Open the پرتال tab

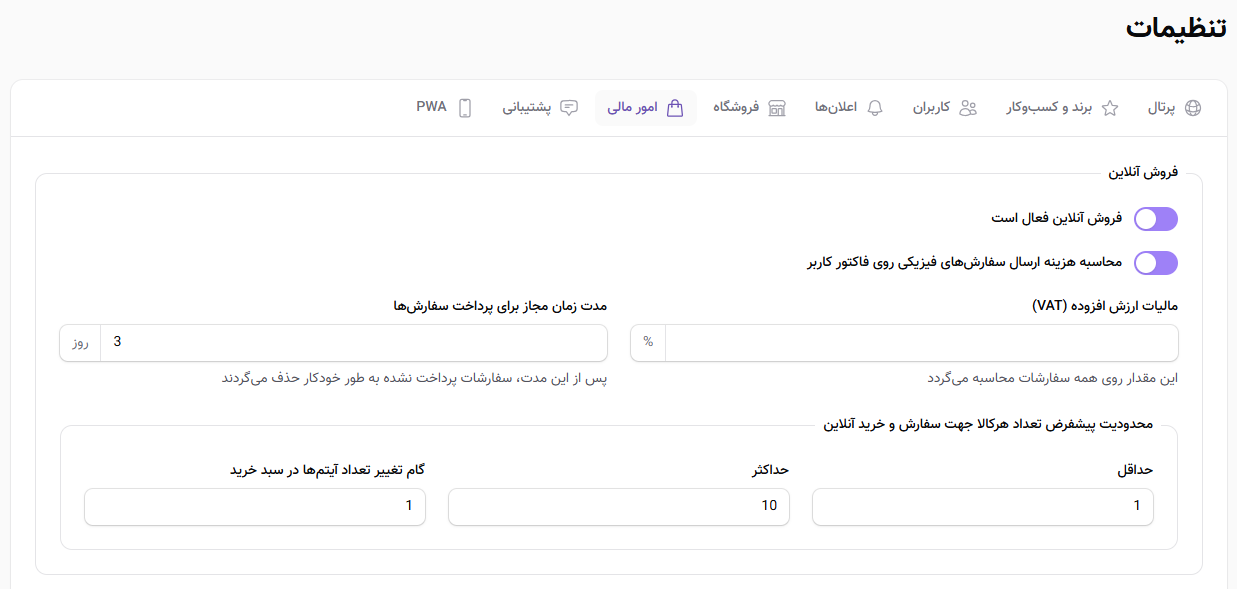[1174, 108]
